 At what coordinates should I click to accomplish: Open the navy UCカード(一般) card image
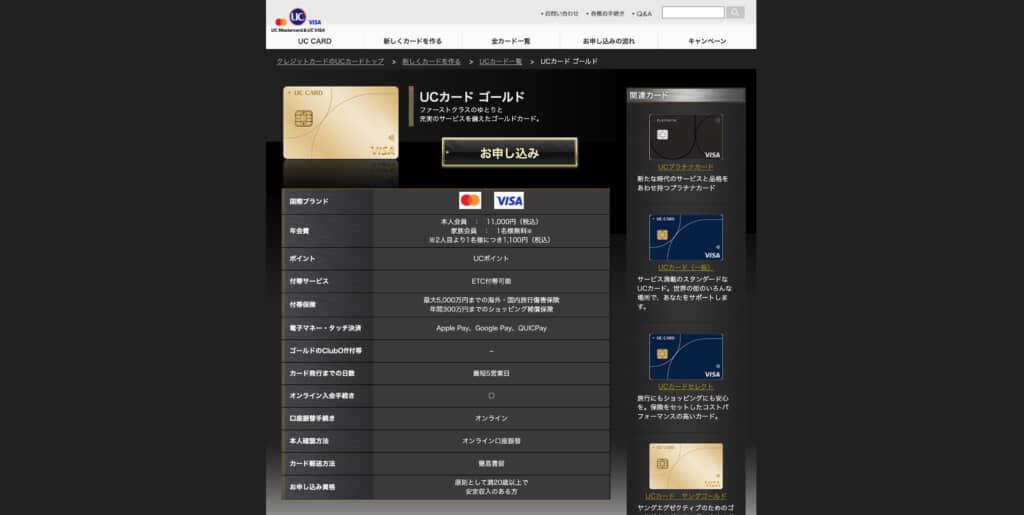click(x=685, y=237)
